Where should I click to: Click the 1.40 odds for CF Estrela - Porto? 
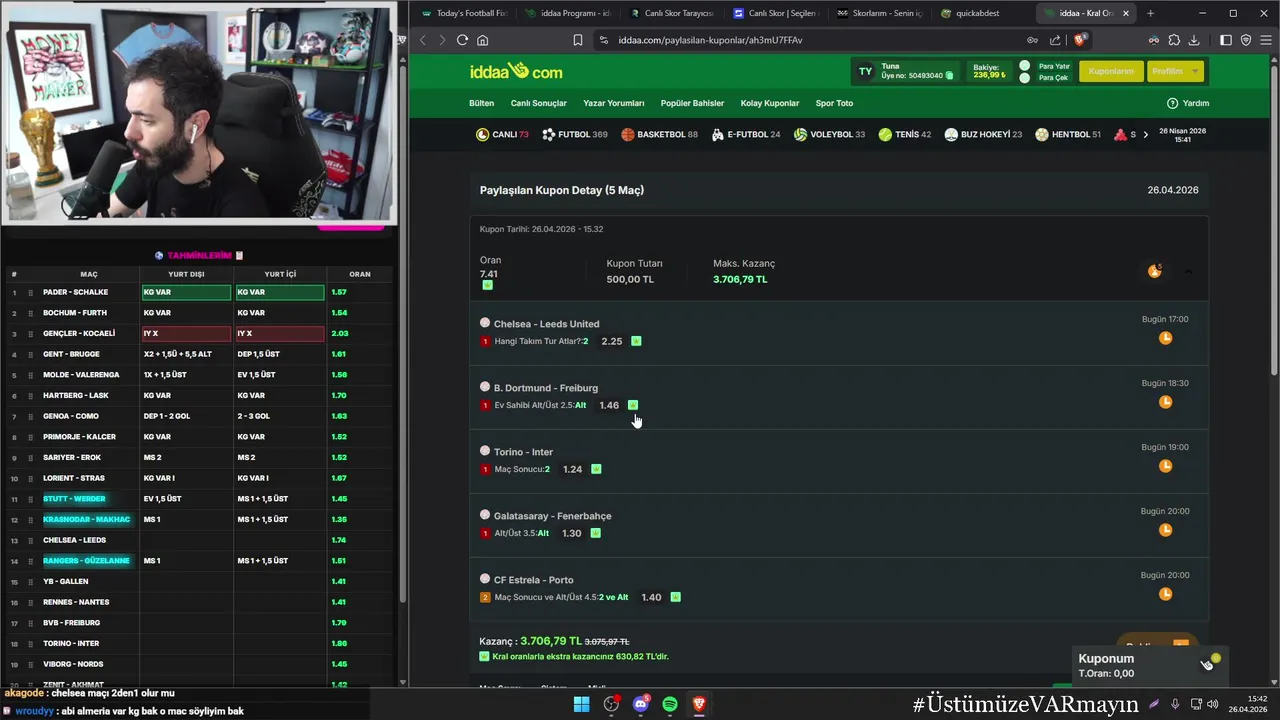pyautogui.click(x=651, y=597)
